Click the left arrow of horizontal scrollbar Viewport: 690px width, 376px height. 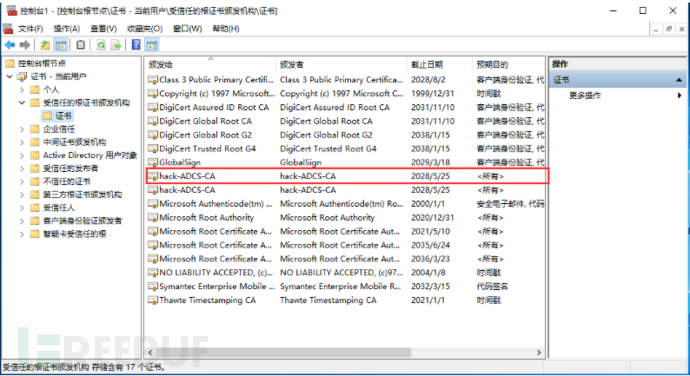[150, 352]
